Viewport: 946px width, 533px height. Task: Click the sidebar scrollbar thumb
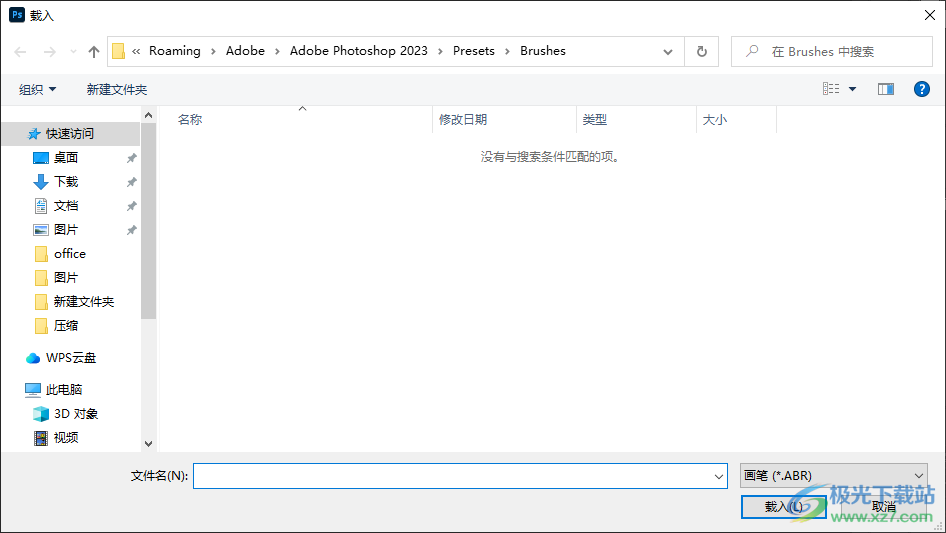point(148,220)
